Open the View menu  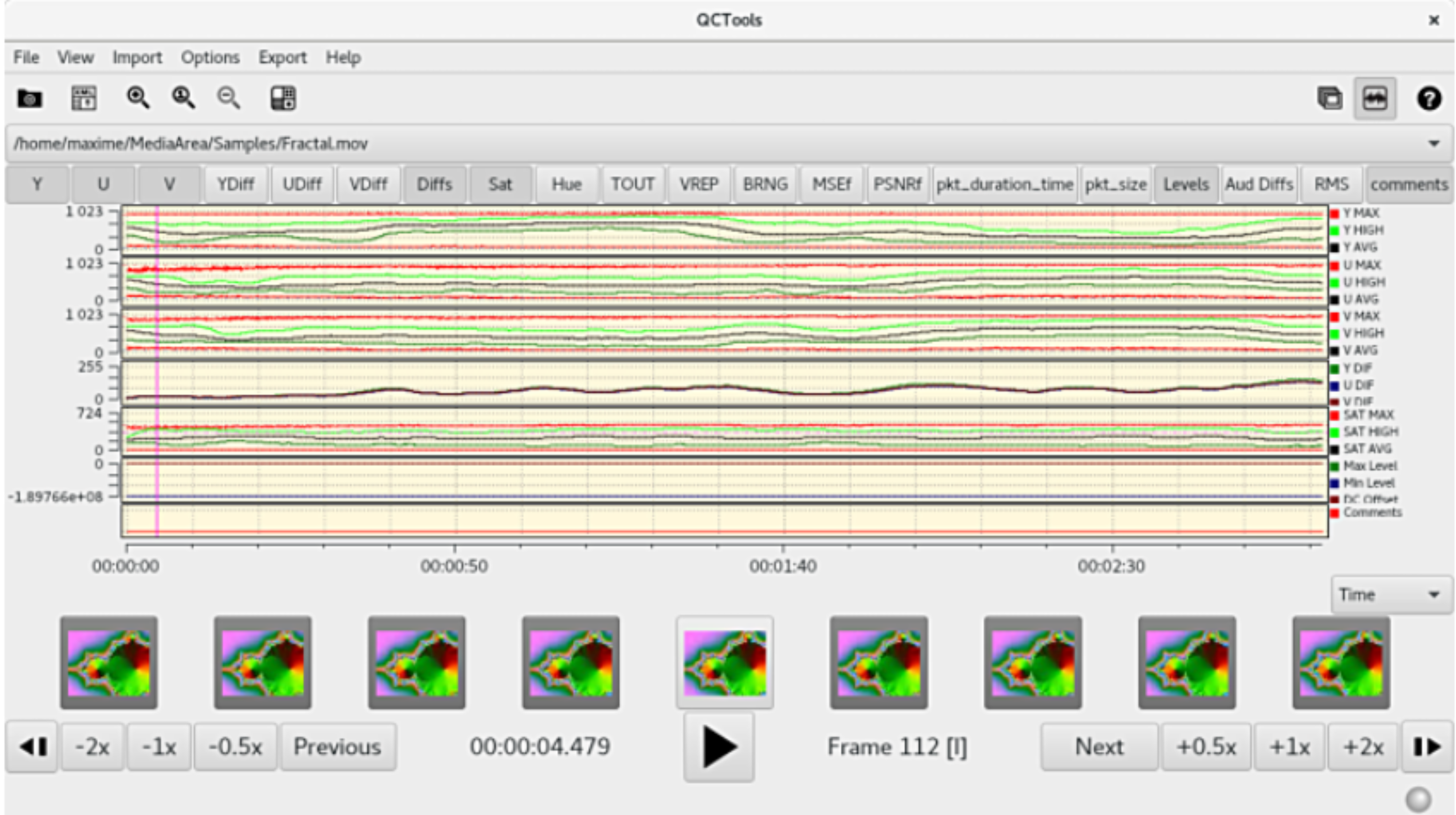[x=75, y=57]
